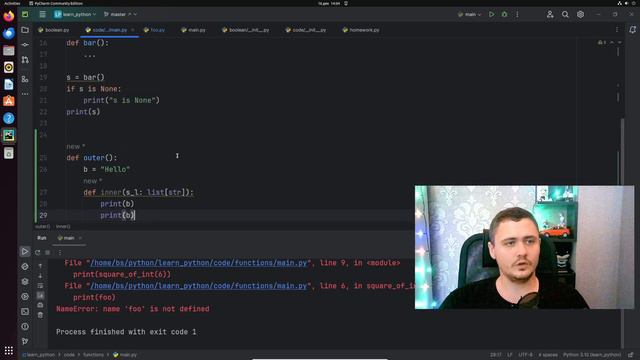Rerun main in Run panel
The height and width of the screenshot is (360, 640).
click(38, 252)
